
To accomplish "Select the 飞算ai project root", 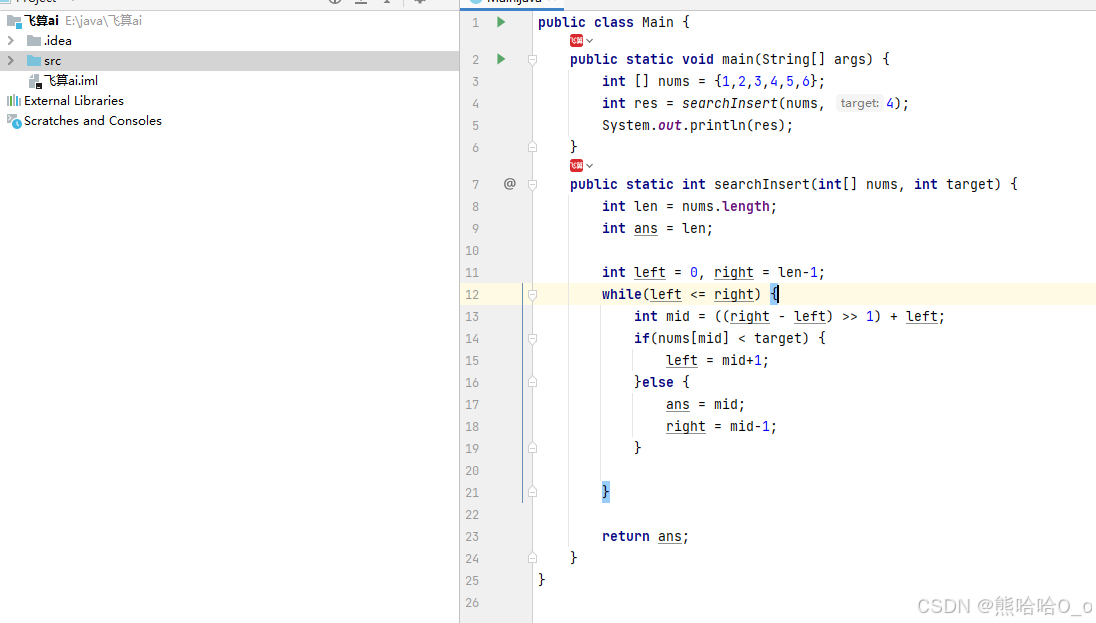I will click(41, 21).
